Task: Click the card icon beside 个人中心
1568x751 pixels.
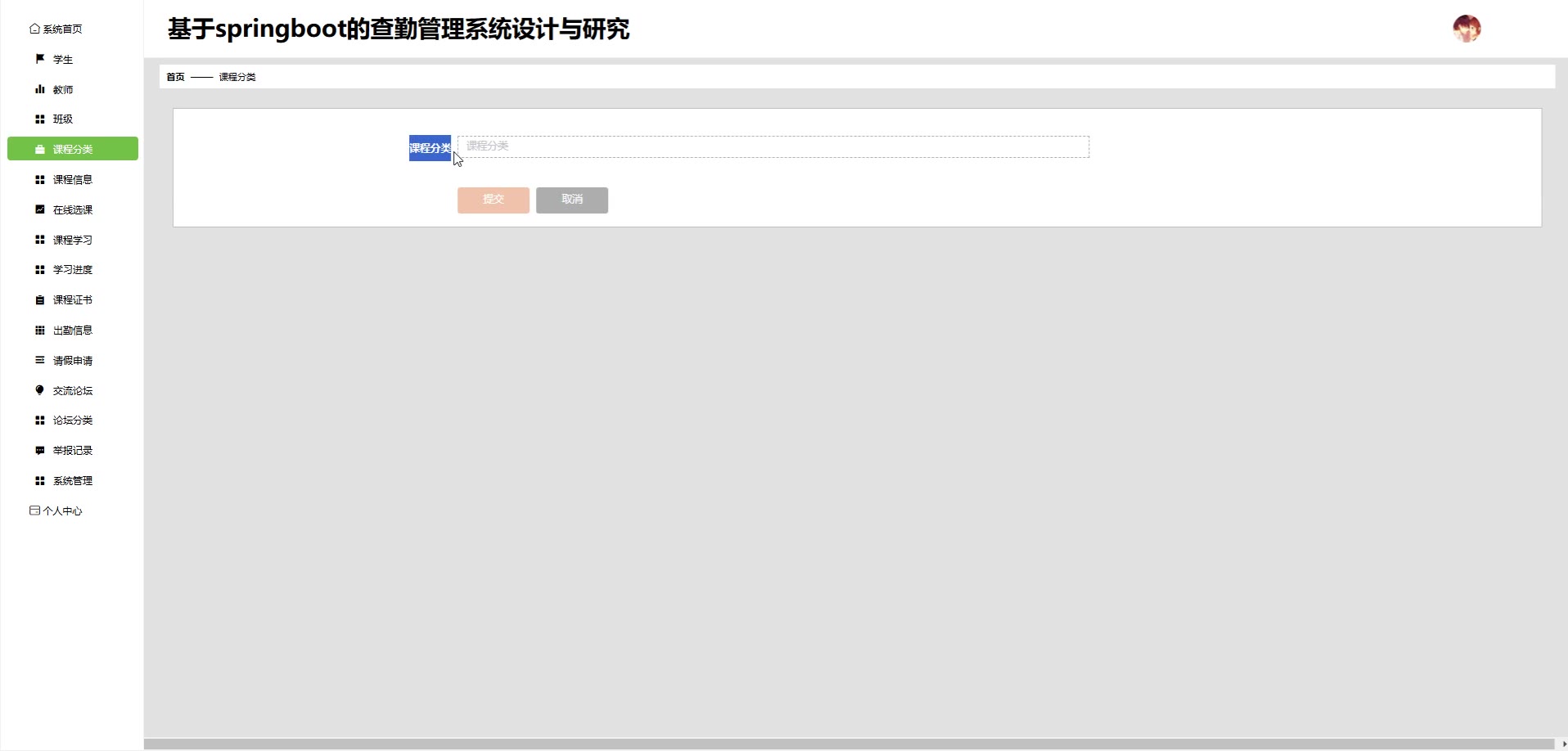Action: click(34, 510)
